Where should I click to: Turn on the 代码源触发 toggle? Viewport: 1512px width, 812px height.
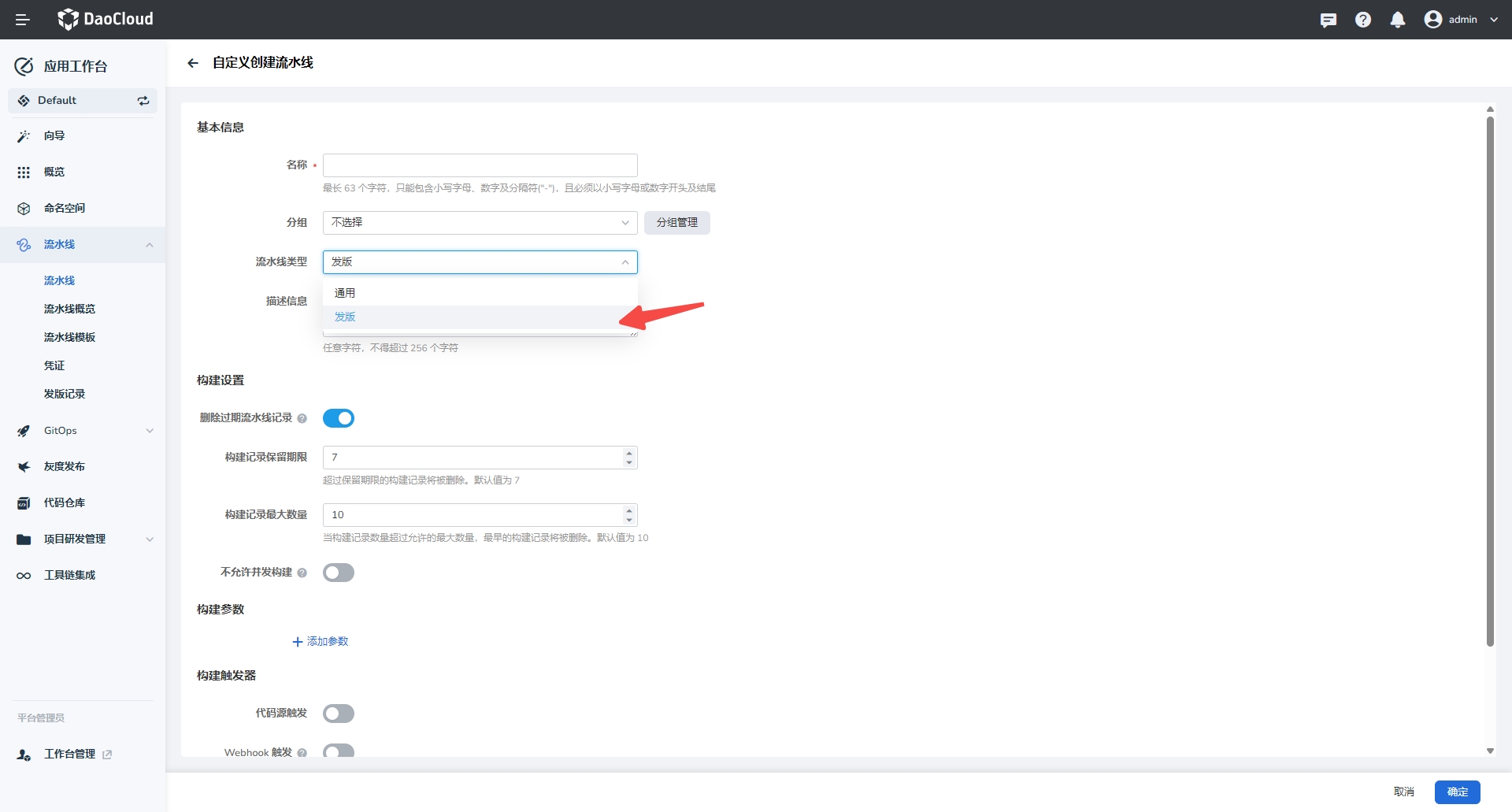(339, 714)
